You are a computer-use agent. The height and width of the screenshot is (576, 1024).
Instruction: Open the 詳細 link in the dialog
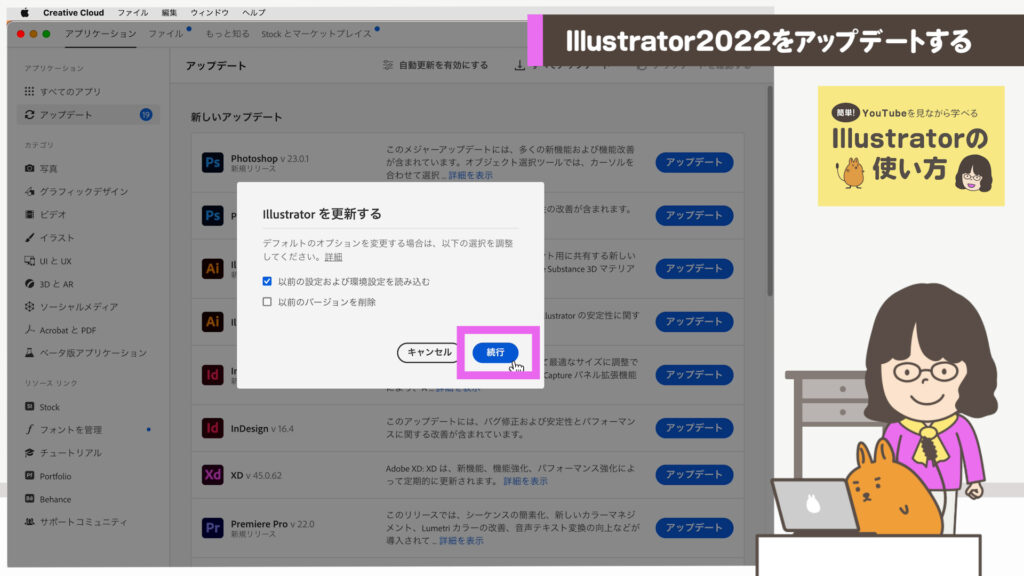(333, 257)
